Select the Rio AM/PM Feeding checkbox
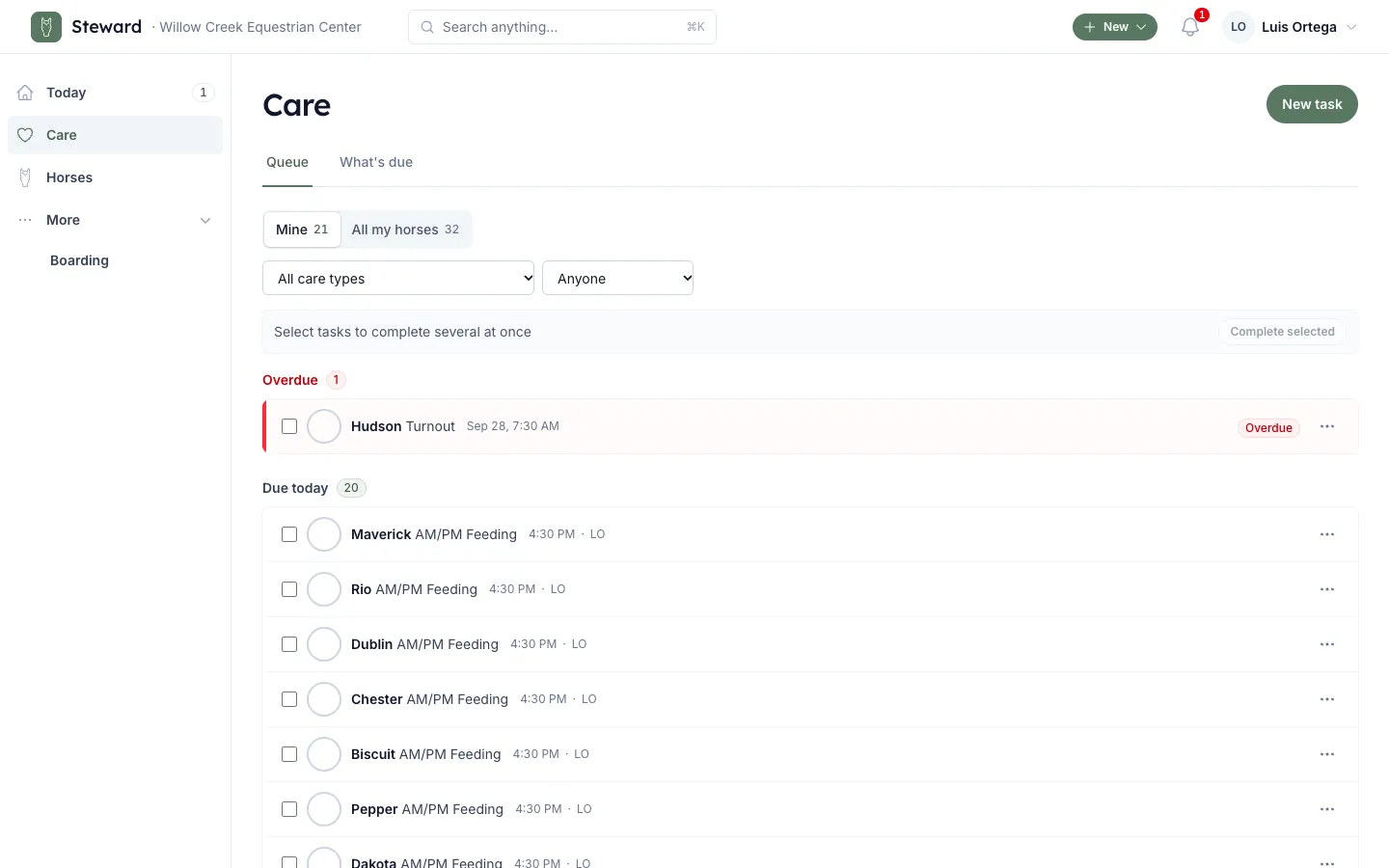1389x868 pixels. coord(289,589)
